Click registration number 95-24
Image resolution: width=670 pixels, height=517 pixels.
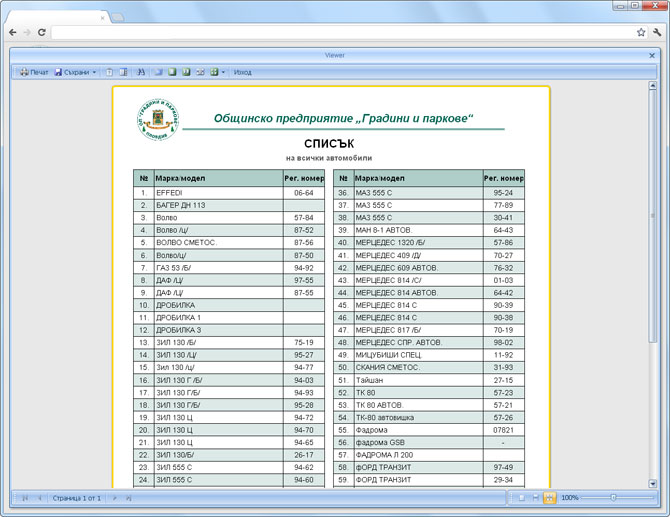click(503, 193)
